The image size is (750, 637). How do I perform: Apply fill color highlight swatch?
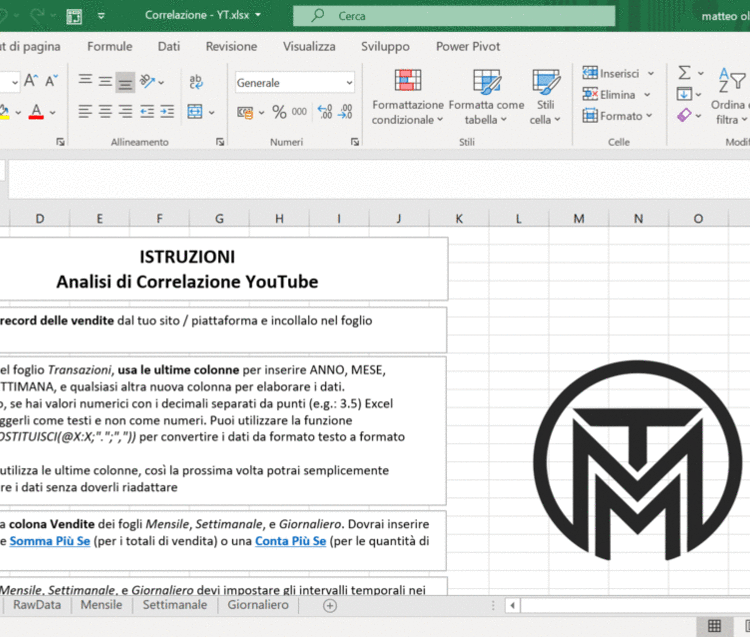point(4,112)
